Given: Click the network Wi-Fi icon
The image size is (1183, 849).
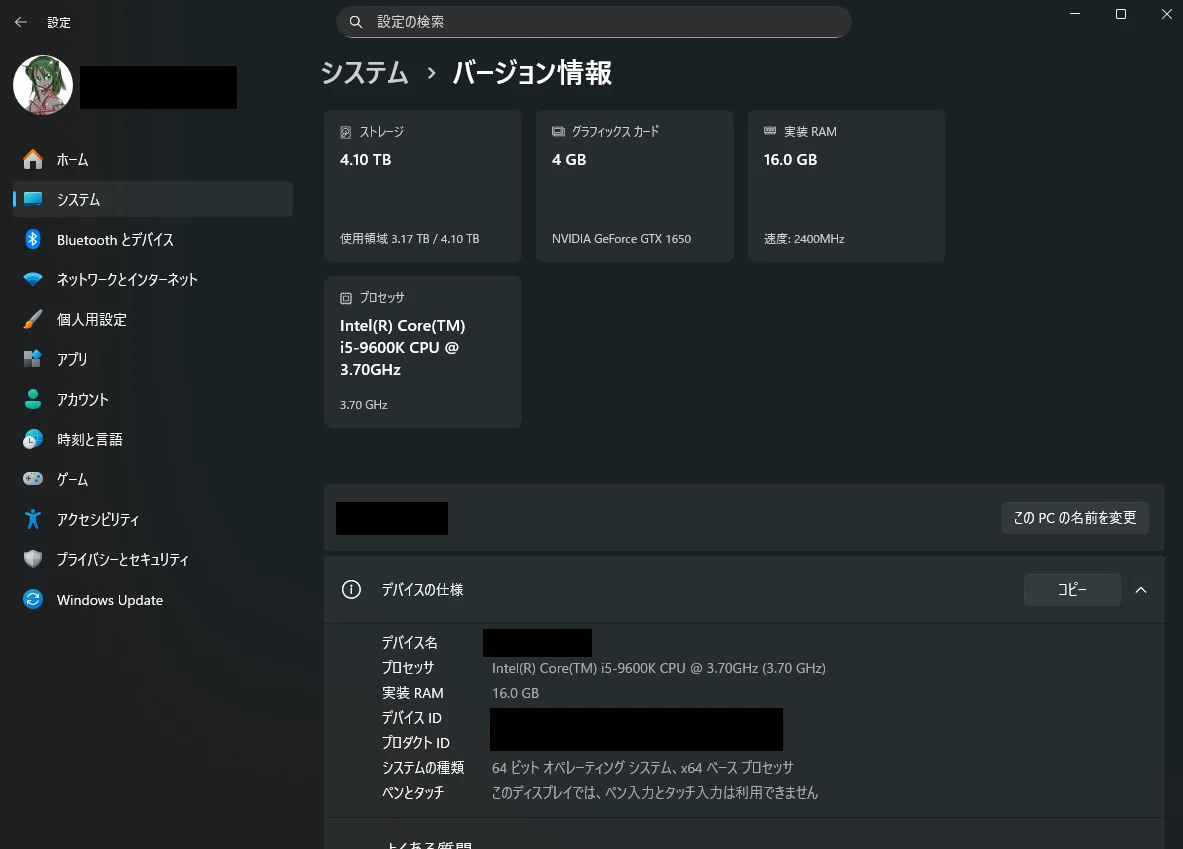Looking at the screenshot, I should 33,279.
